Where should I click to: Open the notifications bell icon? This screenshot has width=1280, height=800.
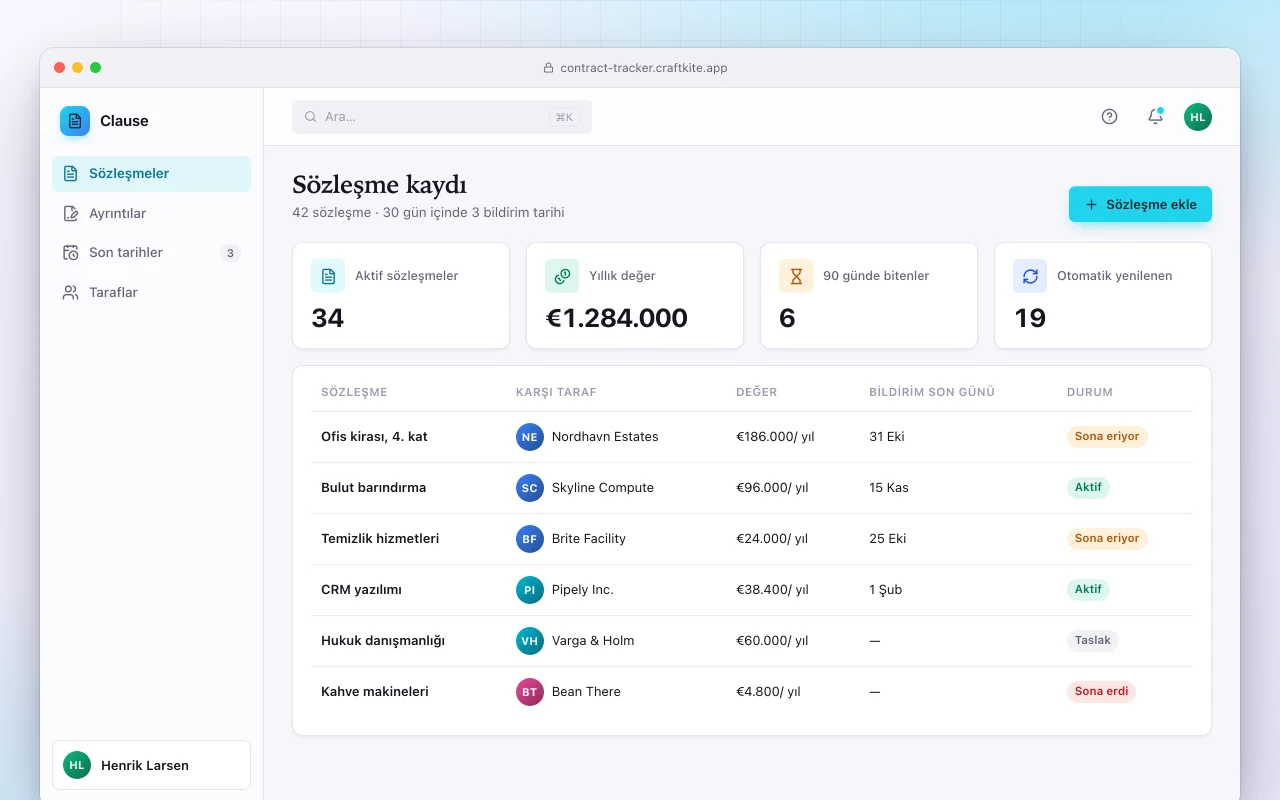tap(1155, 117)
